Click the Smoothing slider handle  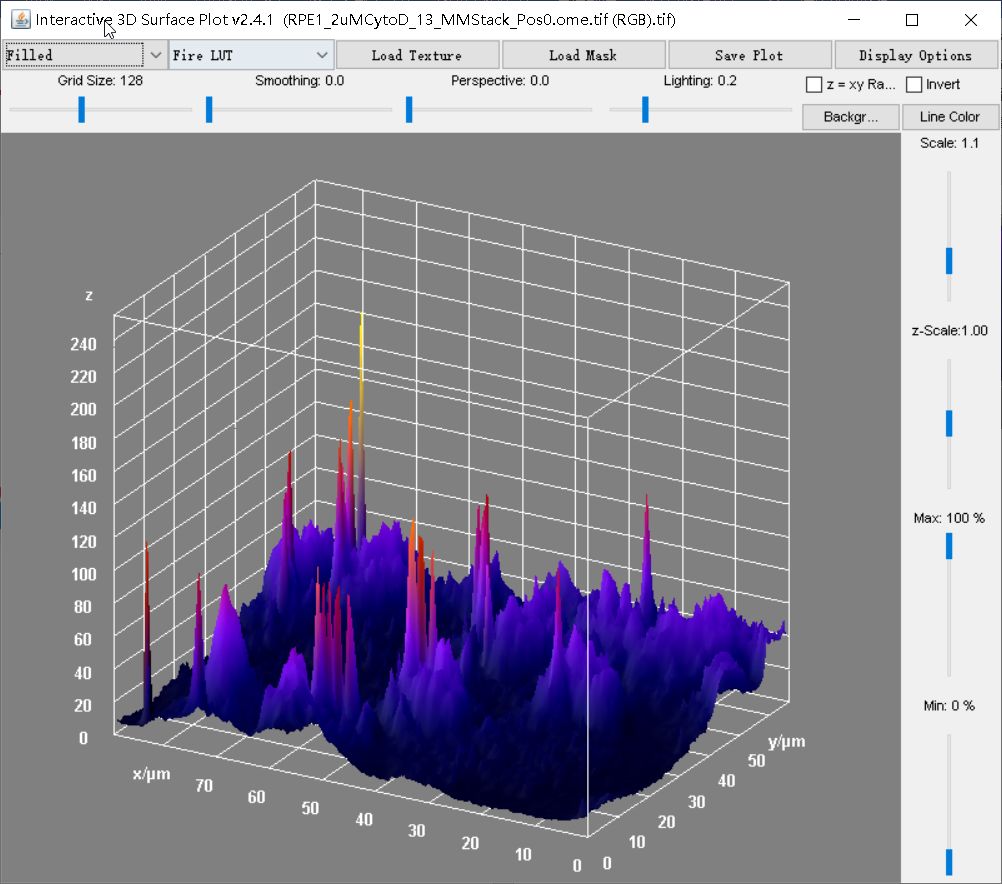[209, 109]
